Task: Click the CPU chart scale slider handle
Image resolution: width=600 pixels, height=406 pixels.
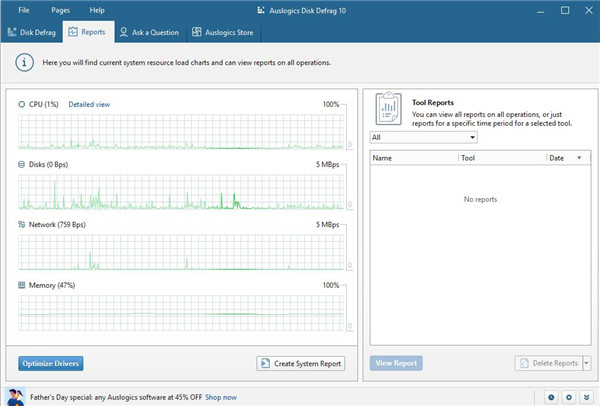Action: click(x=349, y=144)
